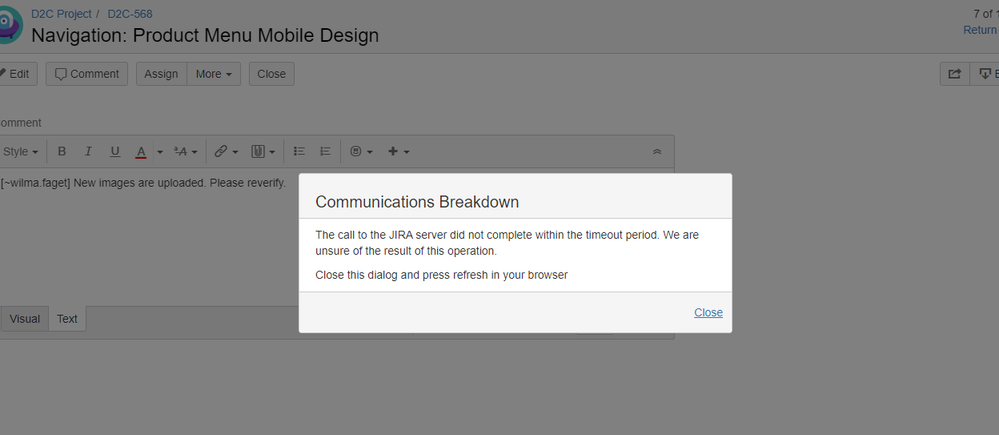Open the D2C-568 issue link
Image resolution: width=999 pixels, height=435 pixels.
130,13
